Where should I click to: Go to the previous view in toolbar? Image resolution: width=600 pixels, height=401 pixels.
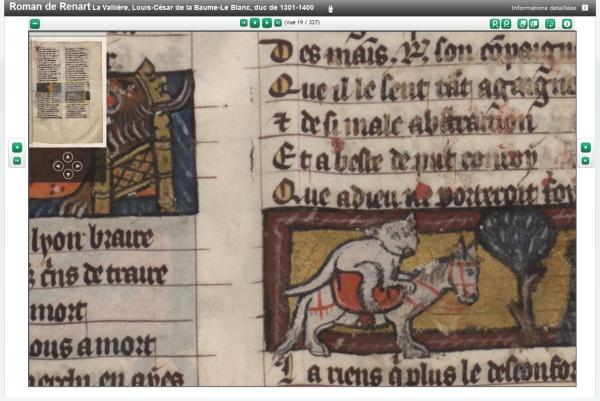255,23
